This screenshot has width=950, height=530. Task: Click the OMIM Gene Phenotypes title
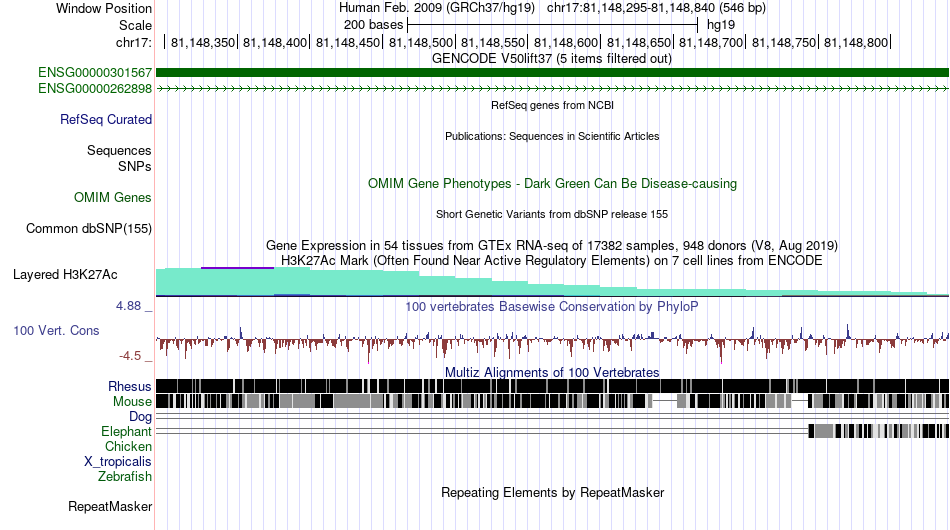tap(552, 184)
